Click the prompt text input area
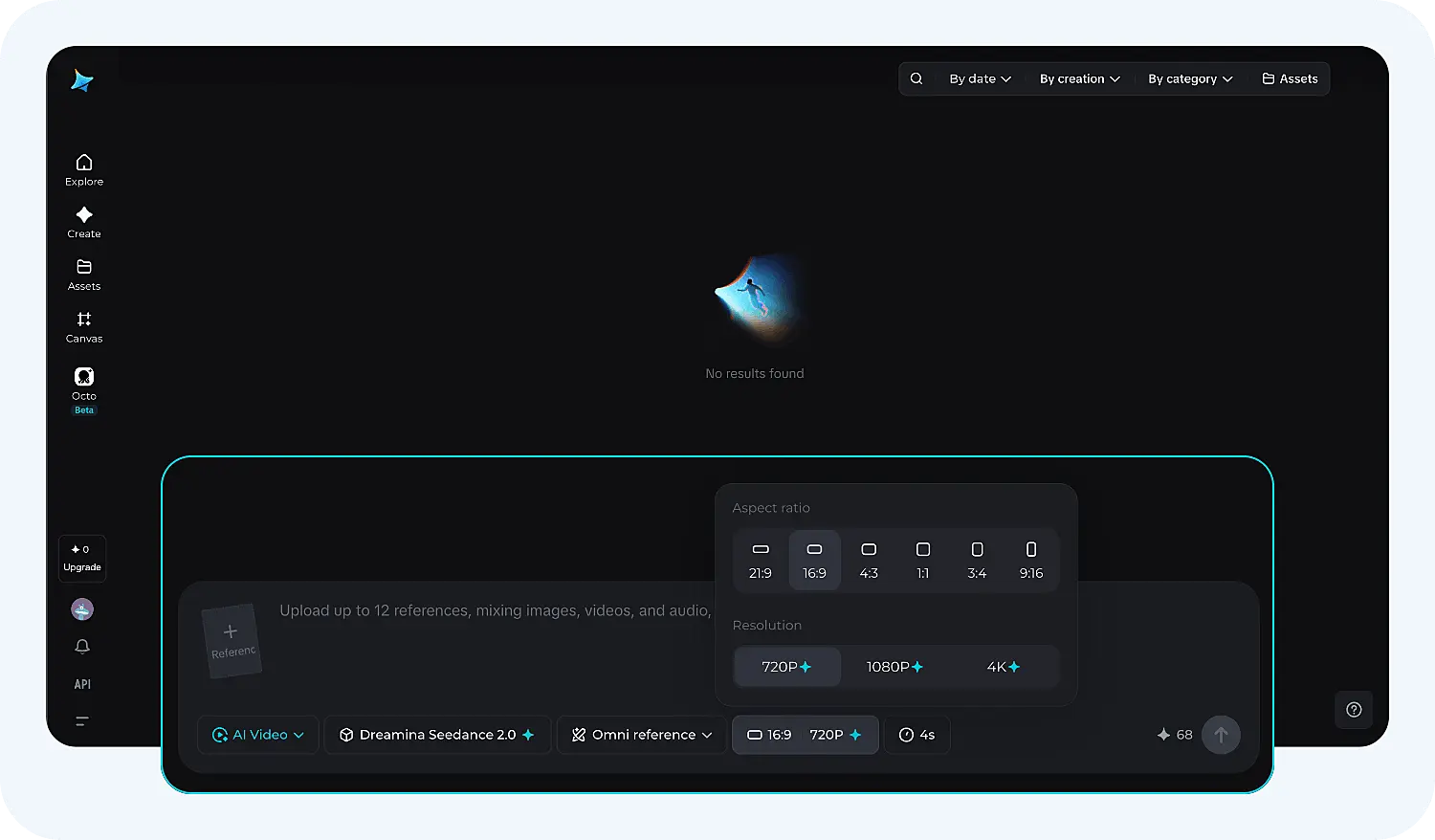The image size is (1435, 840). tap(495, 610)
